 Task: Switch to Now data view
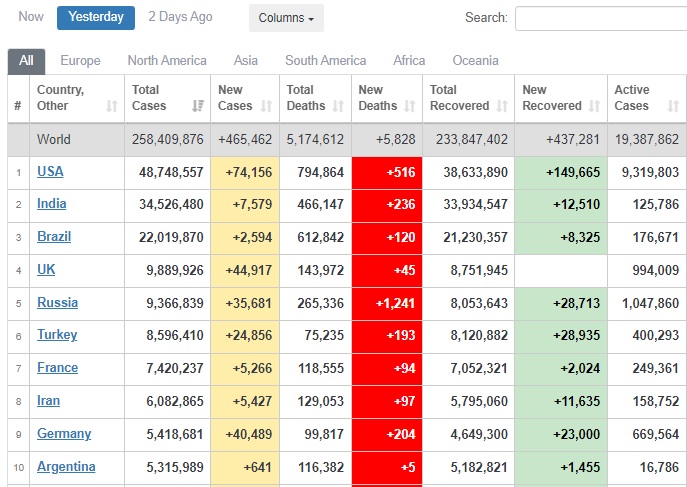pyautogui.click(x=31, y=17)
